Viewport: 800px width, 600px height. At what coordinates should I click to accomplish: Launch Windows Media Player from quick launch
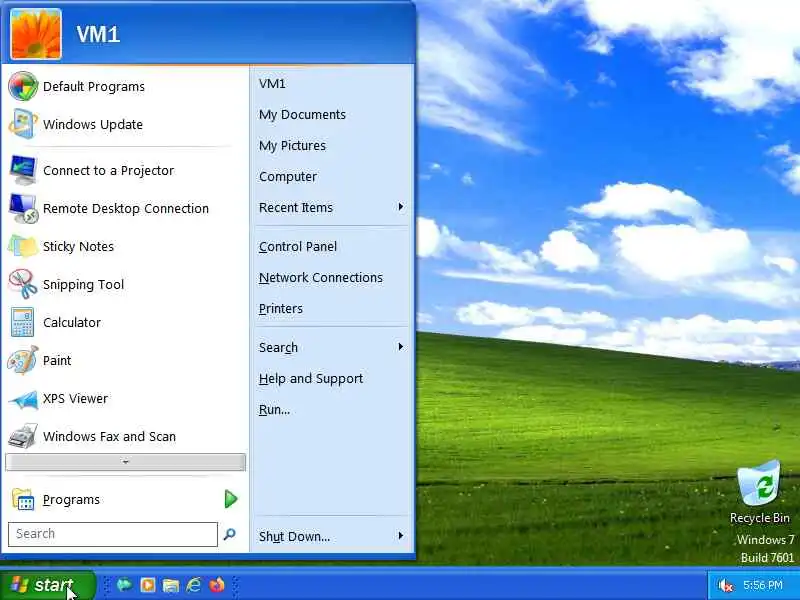click(147, 584)
